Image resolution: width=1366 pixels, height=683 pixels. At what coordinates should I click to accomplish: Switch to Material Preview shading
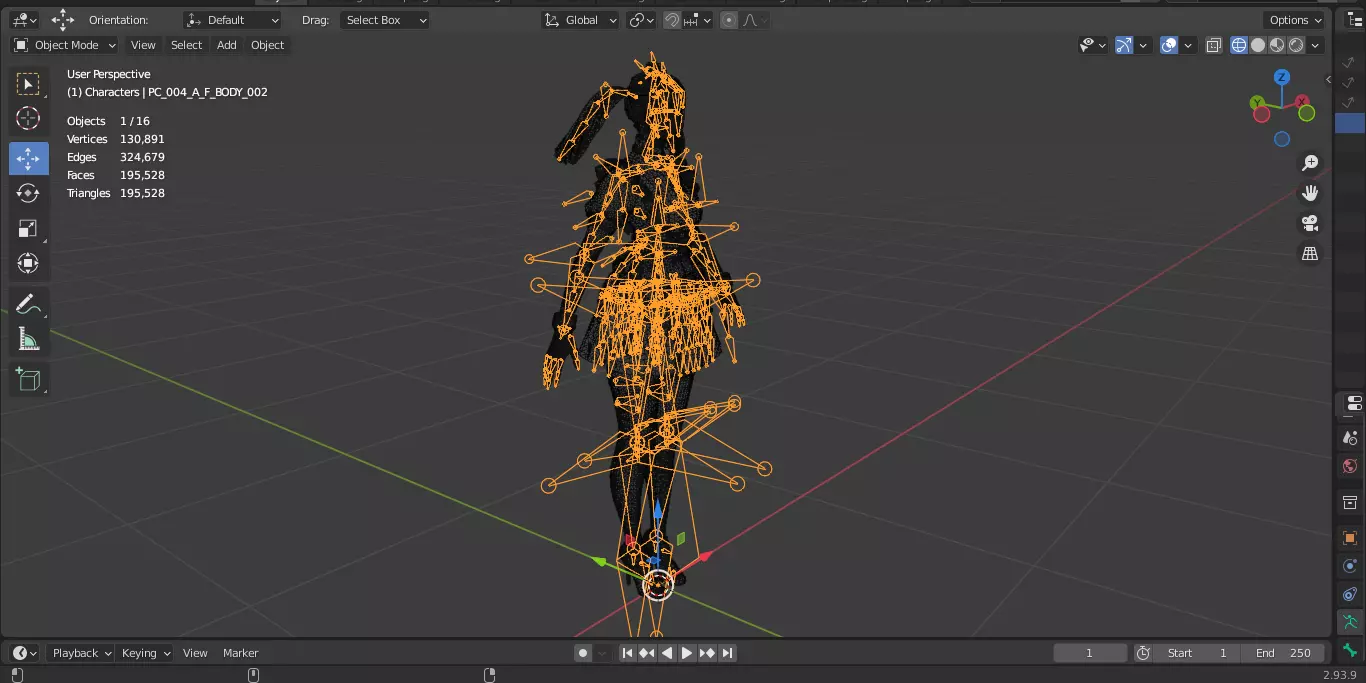(x=1277, y=45)
